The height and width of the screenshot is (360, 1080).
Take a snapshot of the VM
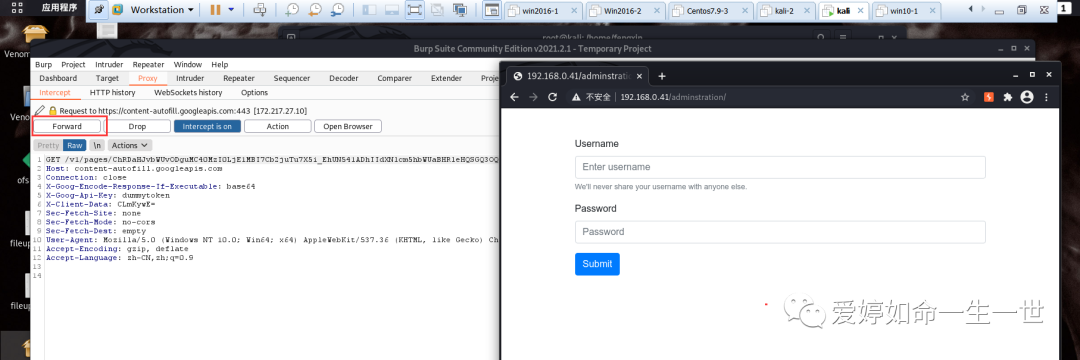[x=293, y=10]
